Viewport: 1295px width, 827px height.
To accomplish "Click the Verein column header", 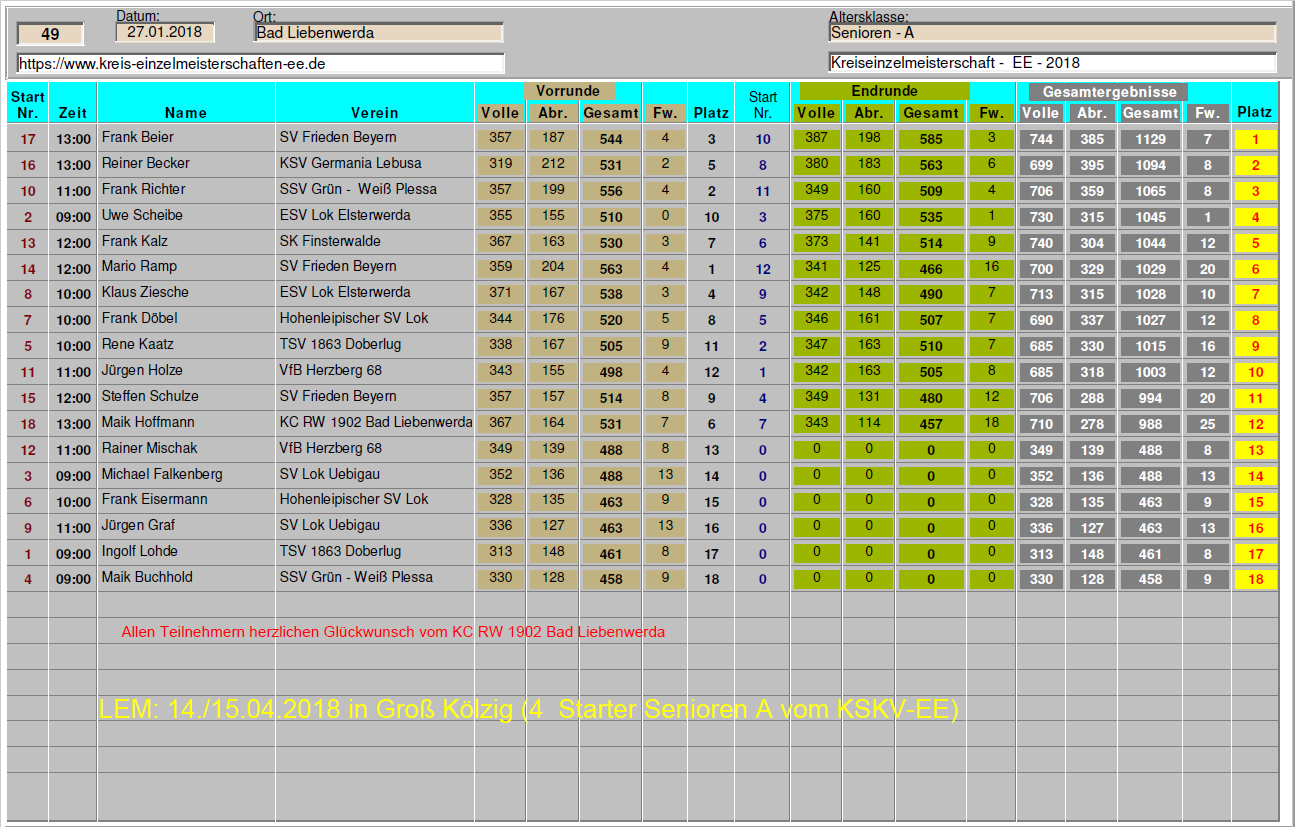I will (374, 113).
